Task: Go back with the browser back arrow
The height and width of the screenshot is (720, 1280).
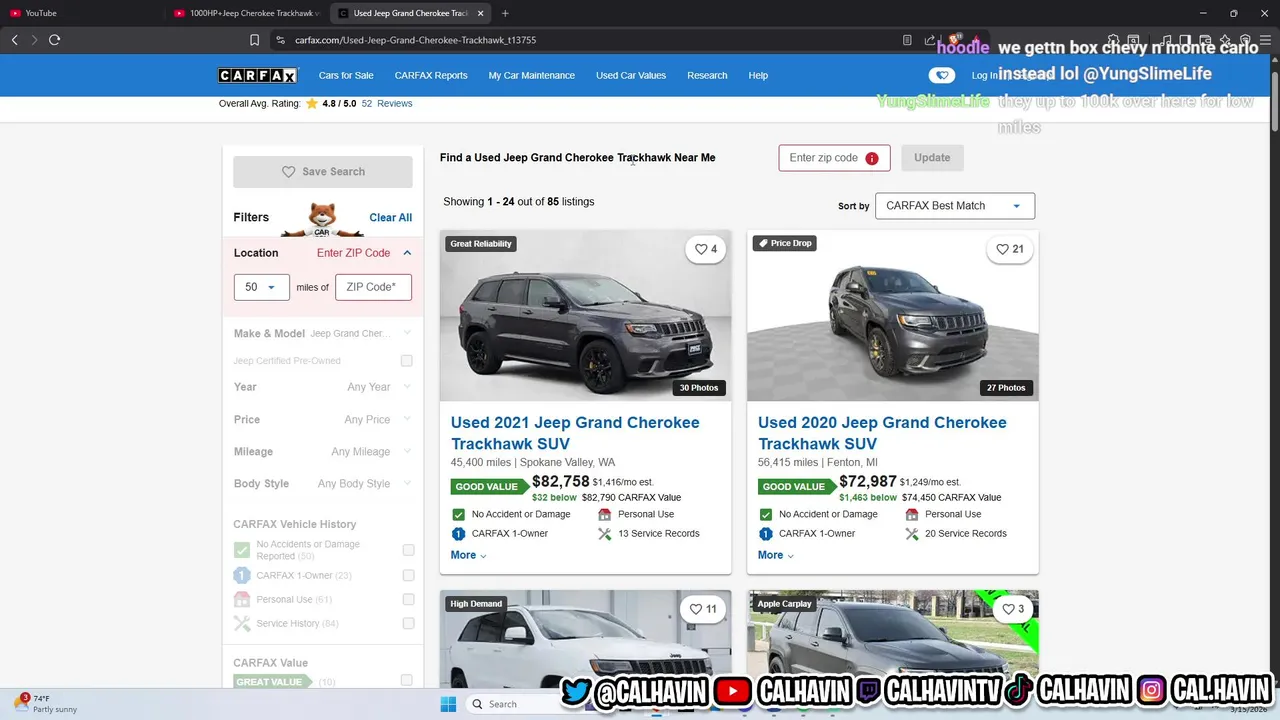Action: click(x=14, y=40)
